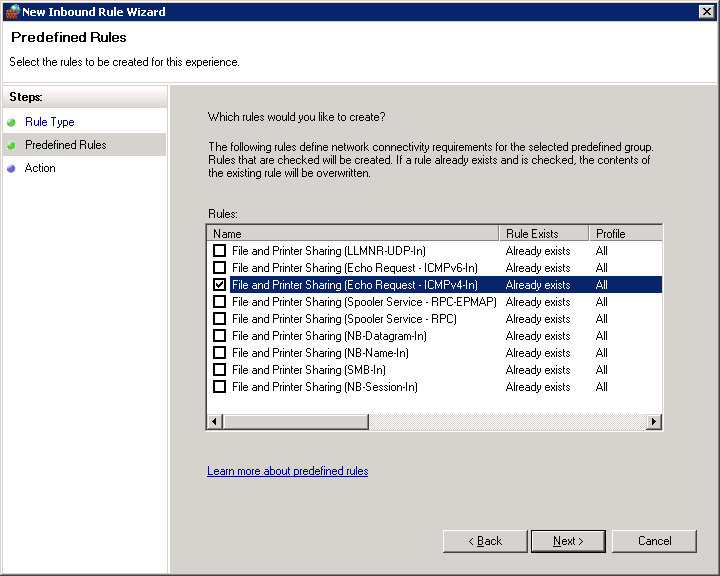Click the scroll left arrow in rules list
720x576 pixels.
[x=214, y=421]
